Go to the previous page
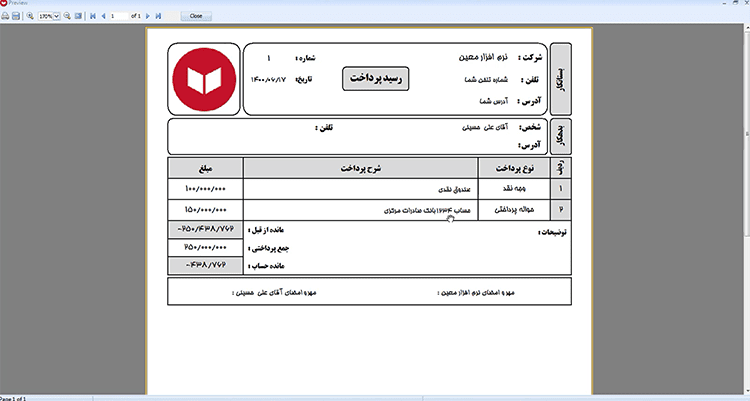 click(103, 16)
